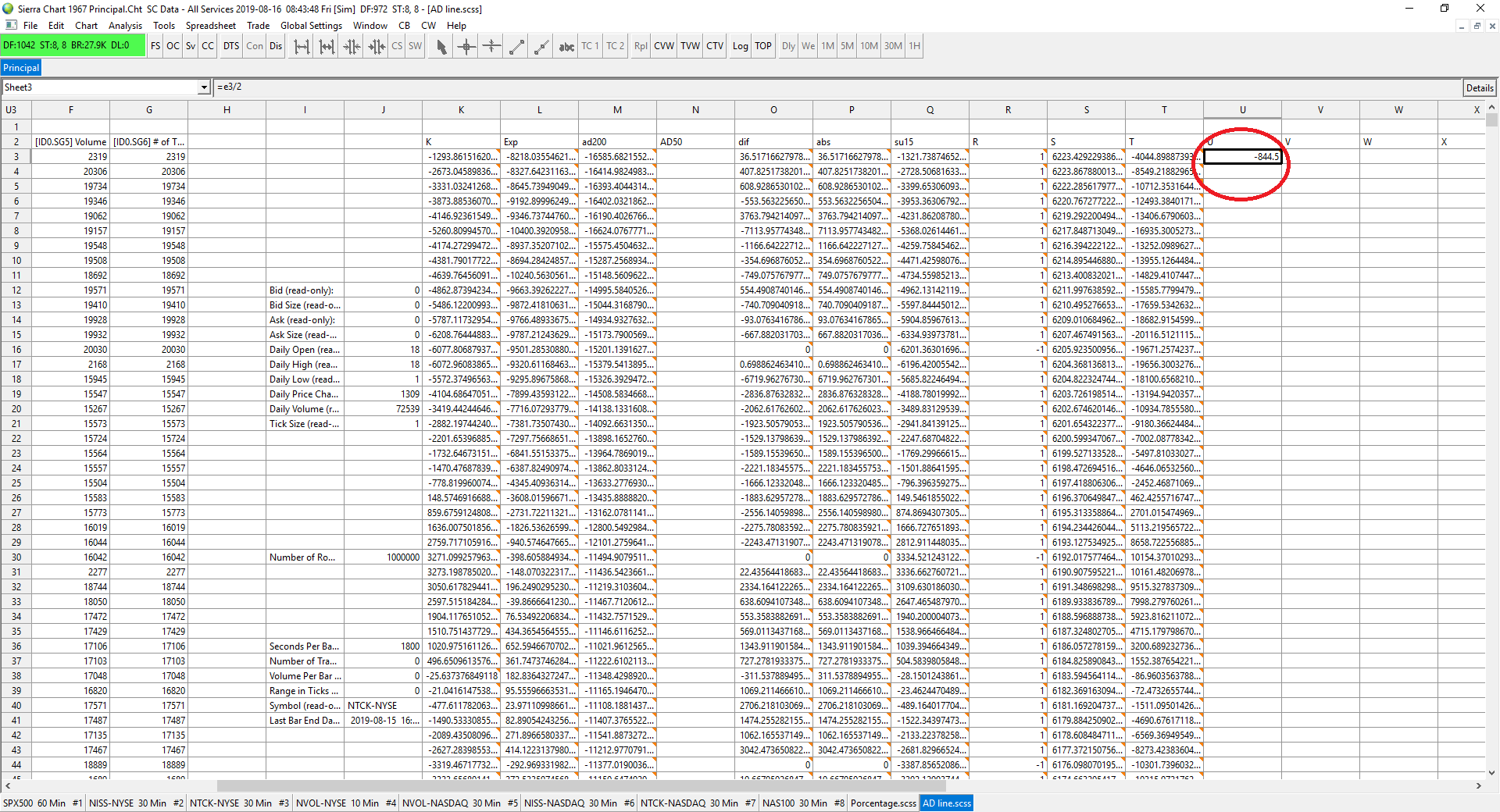Choose the ray drawing tool
The width and height of the screenshot is (1500, 812).
point(541,47)
